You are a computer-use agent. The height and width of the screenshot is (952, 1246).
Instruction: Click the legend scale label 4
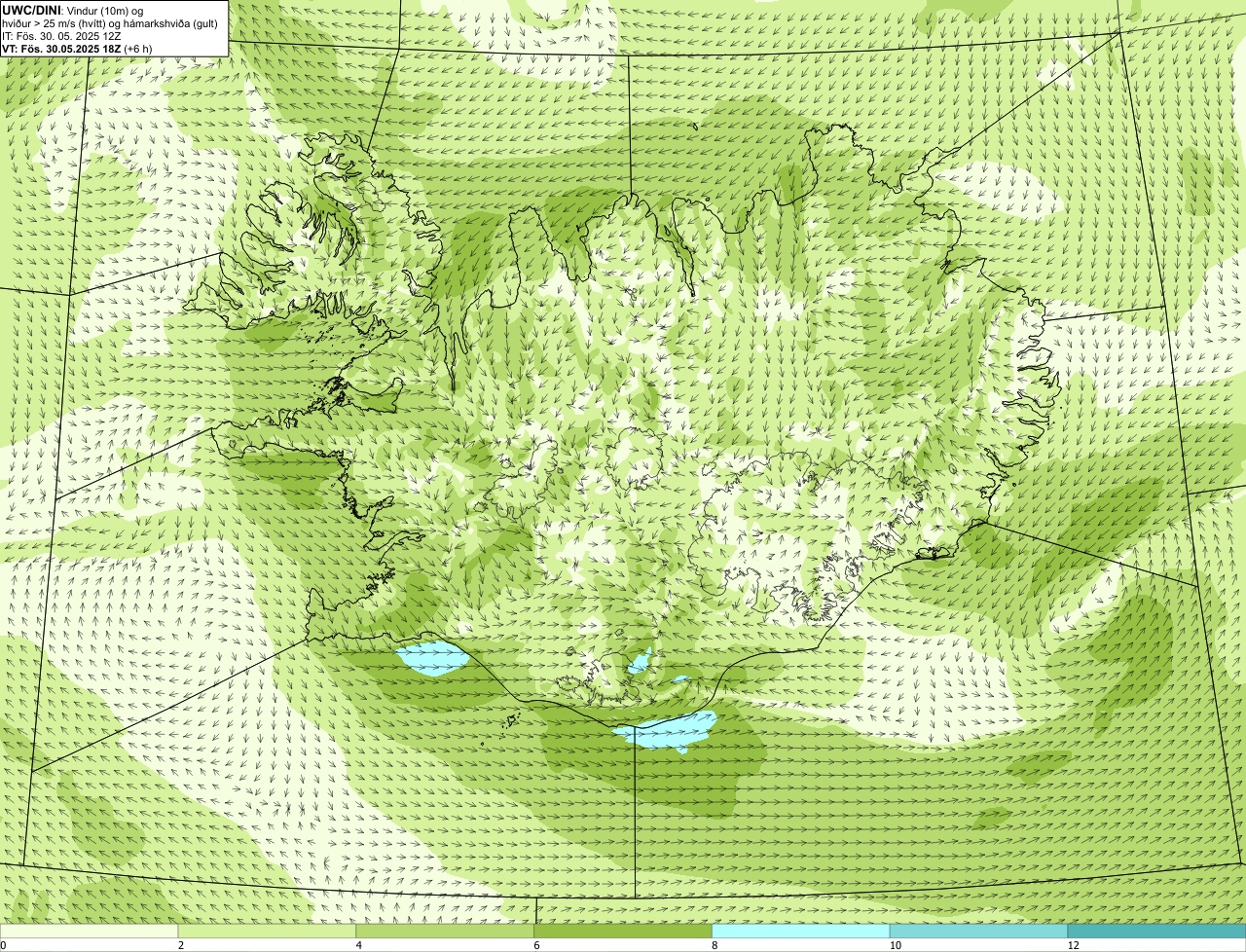coord(358,945)
